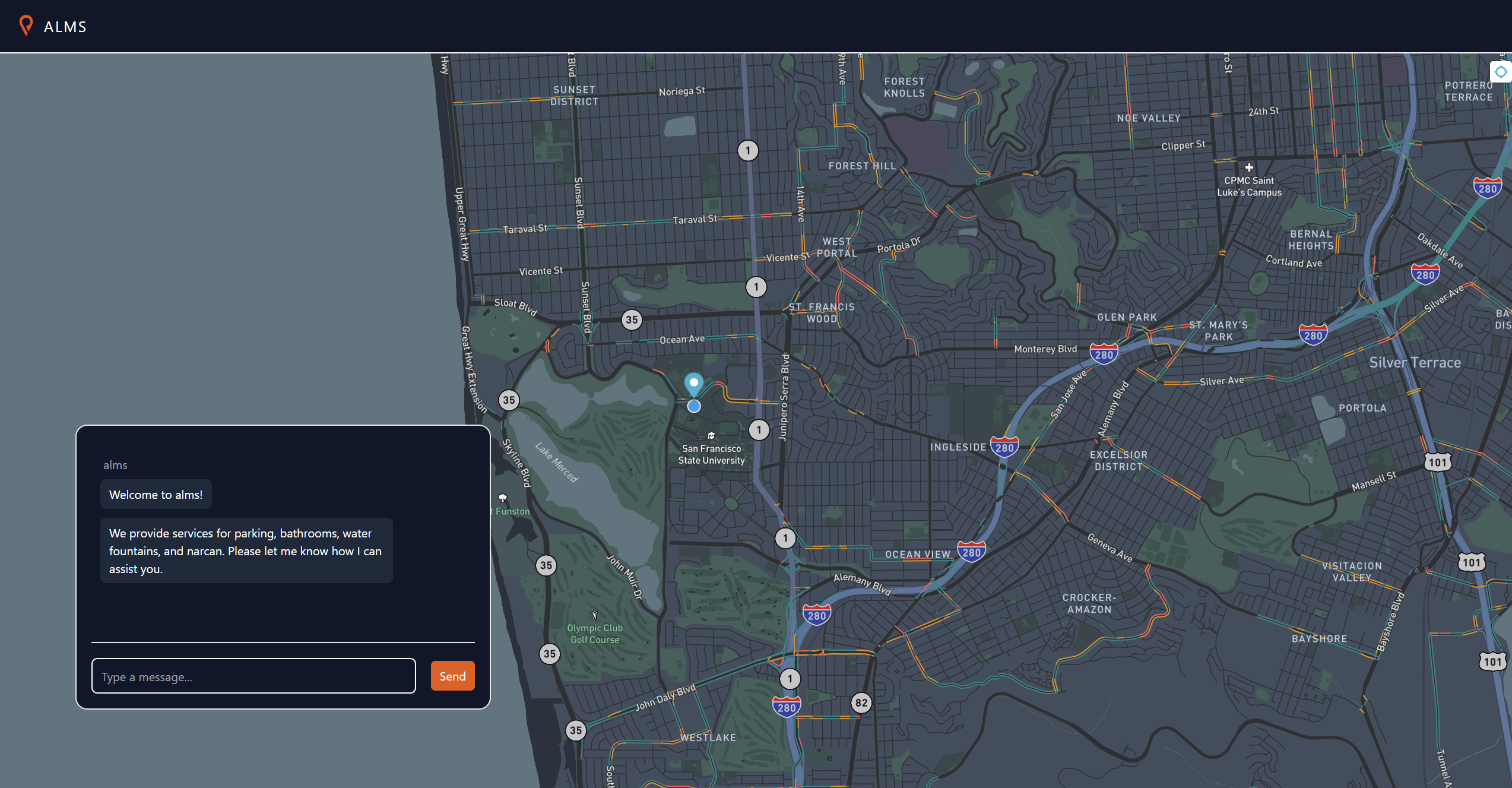This screenshot has width=1512, height=788.
Task: Click the CPMC Saint Luke's hospital cross icon
Action: point(1249,167)
